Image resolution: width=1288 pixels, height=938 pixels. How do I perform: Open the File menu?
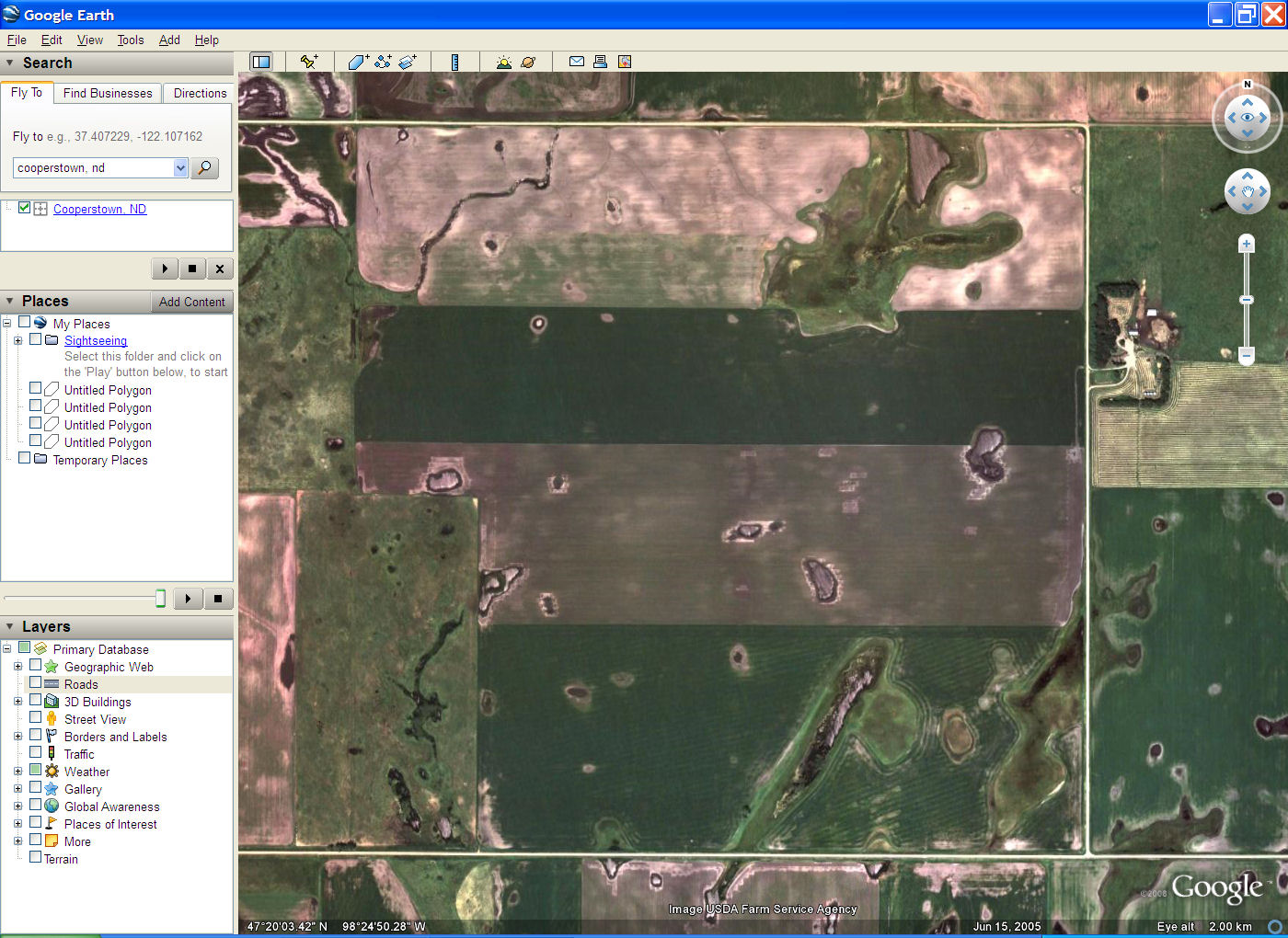coord(17,40)
